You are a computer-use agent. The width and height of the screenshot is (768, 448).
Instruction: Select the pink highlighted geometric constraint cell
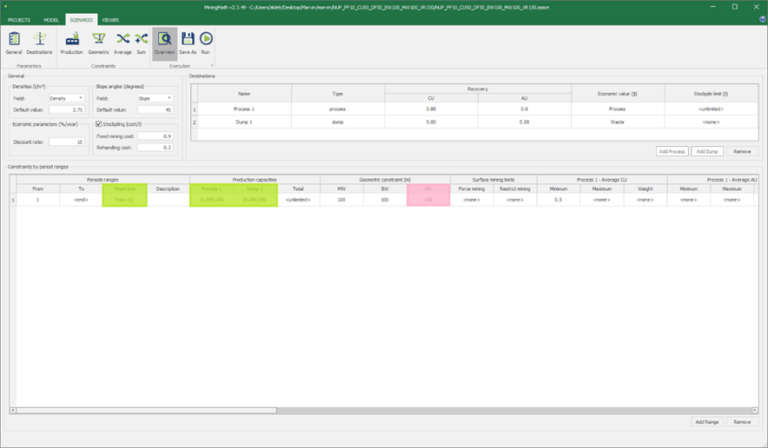[428, 200]
